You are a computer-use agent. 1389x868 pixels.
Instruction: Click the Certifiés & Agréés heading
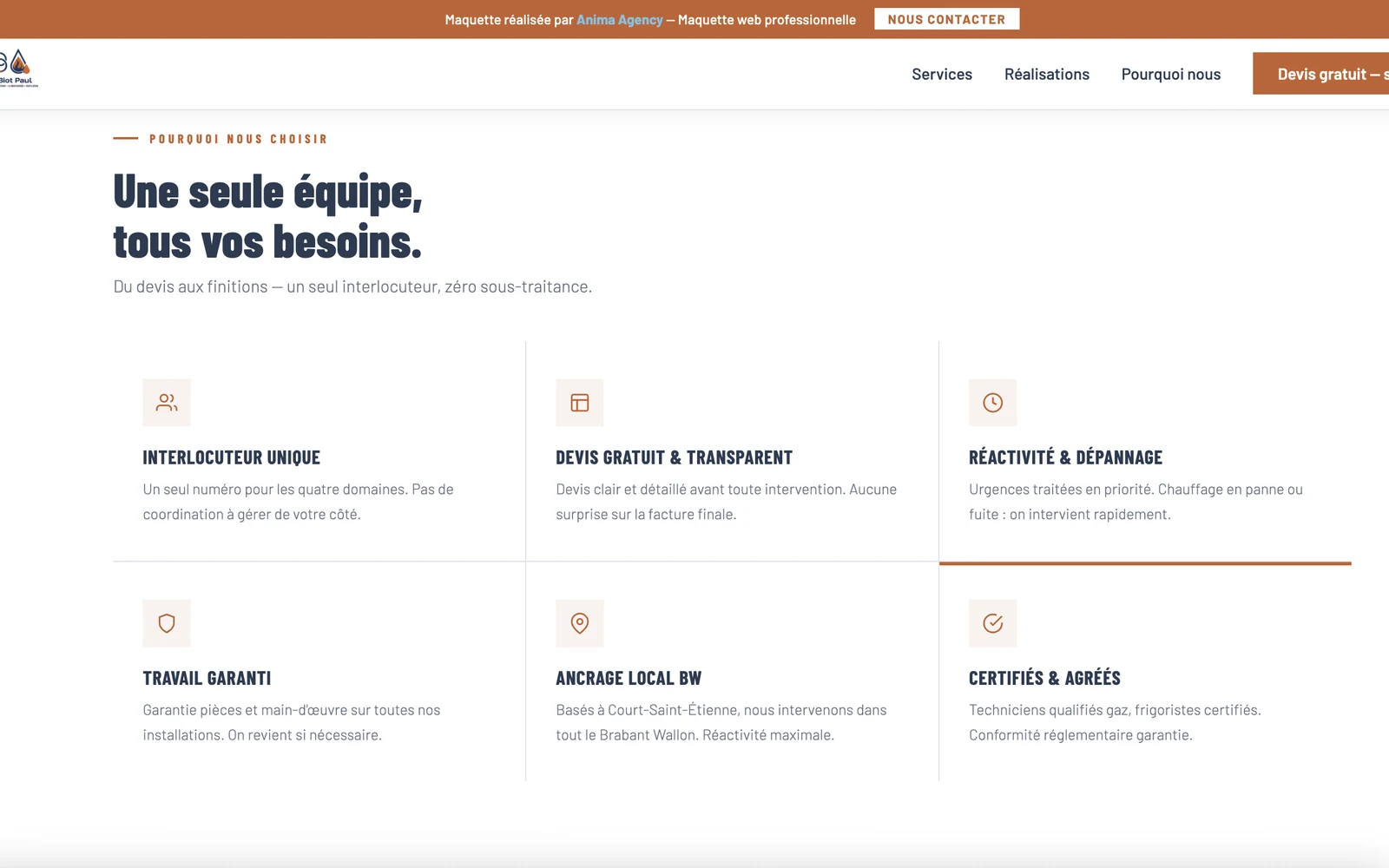tap(1044, 677)
